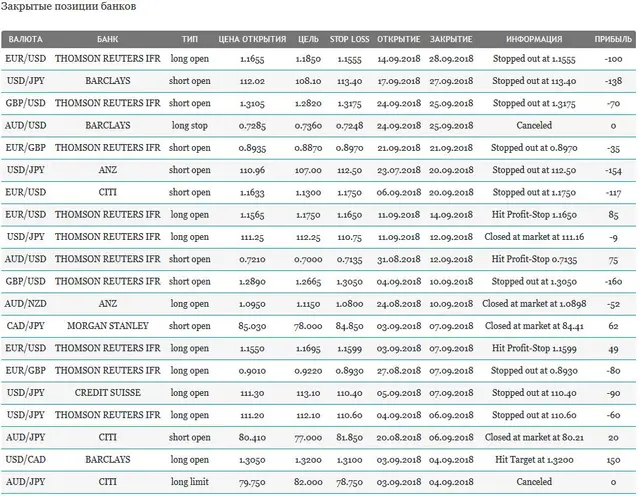Click the MORGAN STANLEY bank cell
Screen dimensions: 640x496
coord(108,326)
